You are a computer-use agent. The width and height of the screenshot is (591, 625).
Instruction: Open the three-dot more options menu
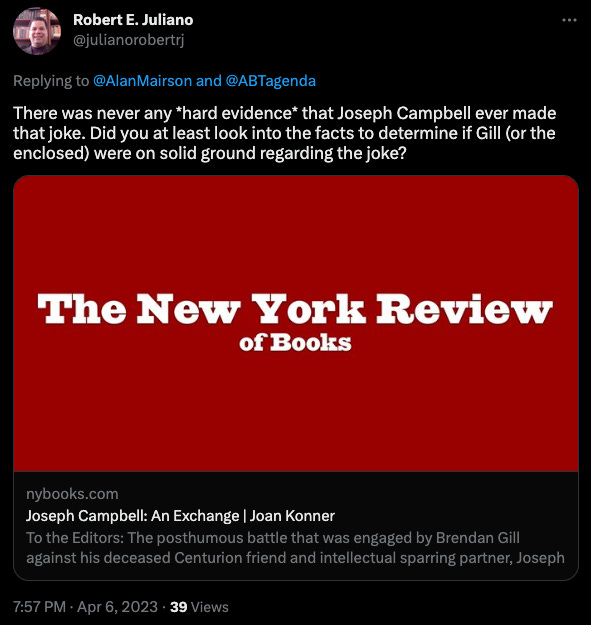(x=569, y=20)
